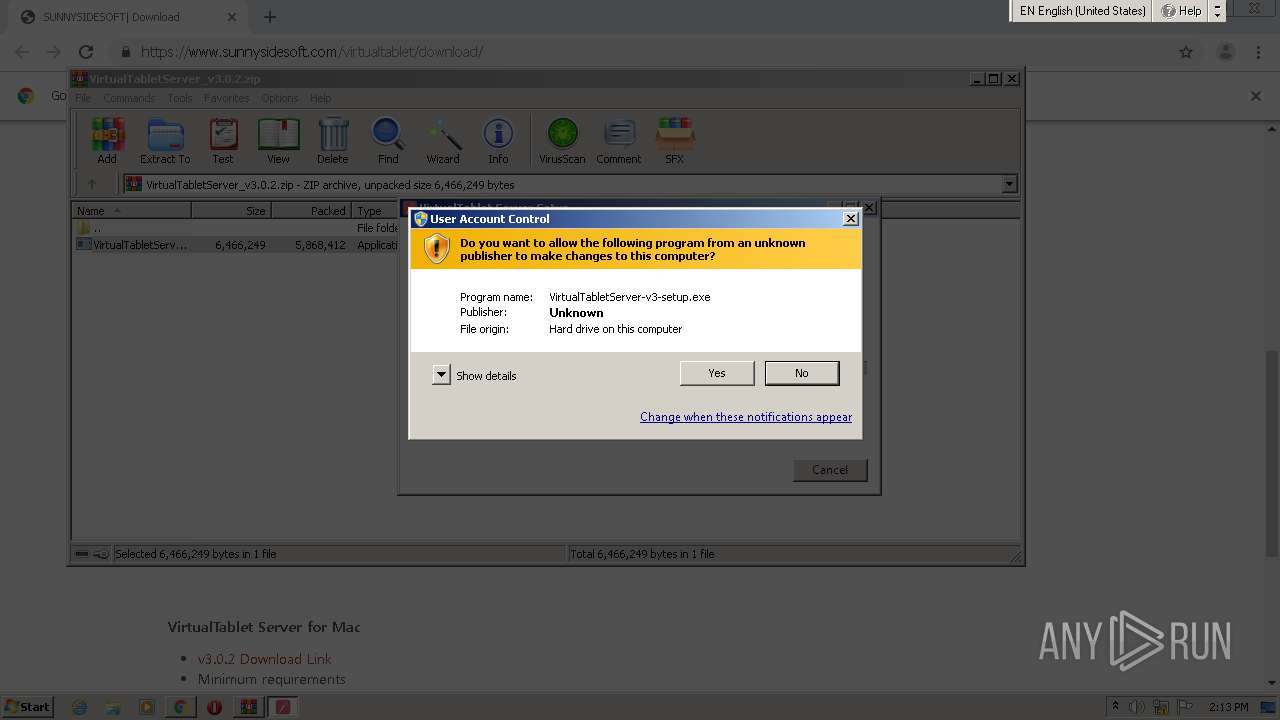Click the Comment toolbar icon

click(619, 141)
